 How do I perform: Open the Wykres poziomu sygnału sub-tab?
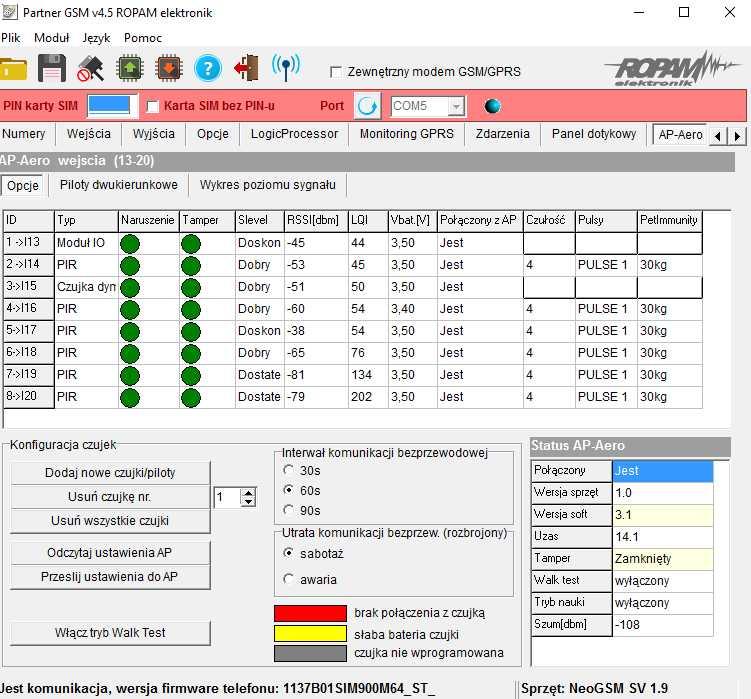coord(267,185)
